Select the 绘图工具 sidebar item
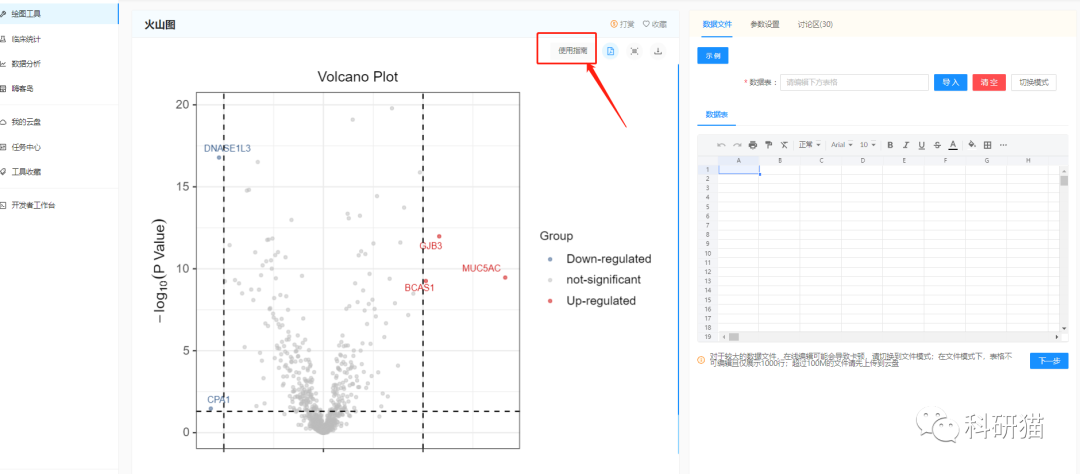The width and height of the screenshot is (1080, 474). coord(59,14)
